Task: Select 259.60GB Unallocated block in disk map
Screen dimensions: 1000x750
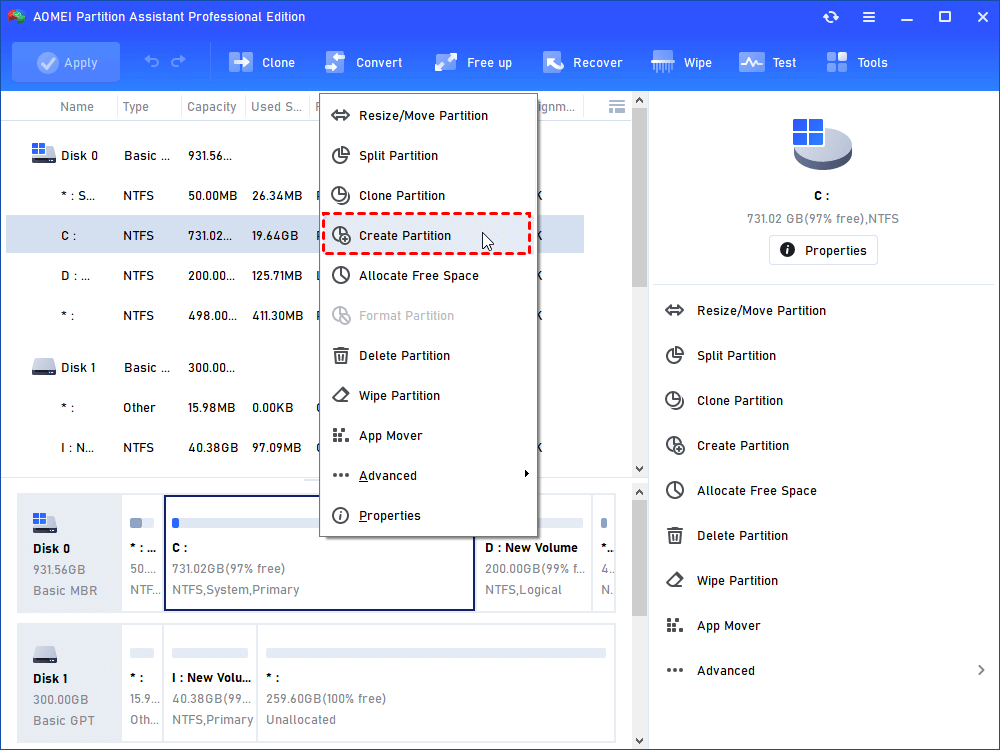Action: [436, 682]
